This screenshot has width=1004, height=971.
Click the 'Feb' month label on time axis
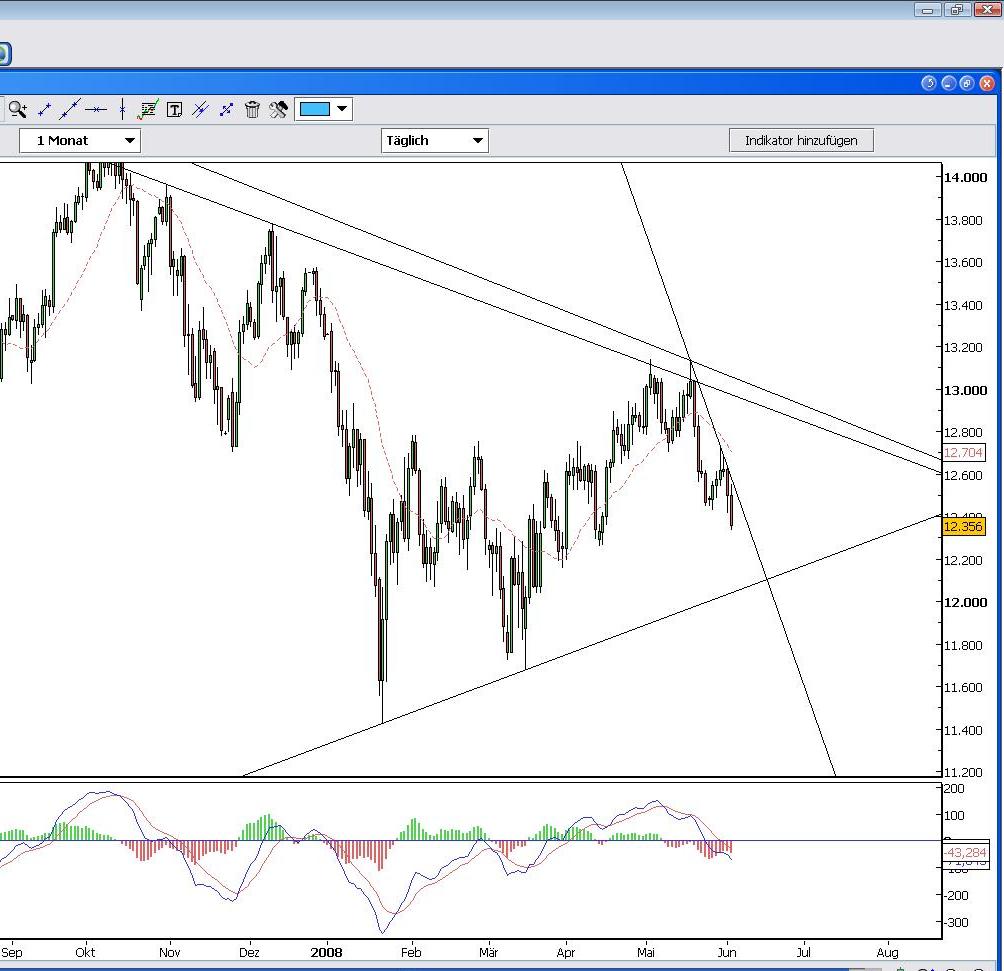[x=411, y=952]
